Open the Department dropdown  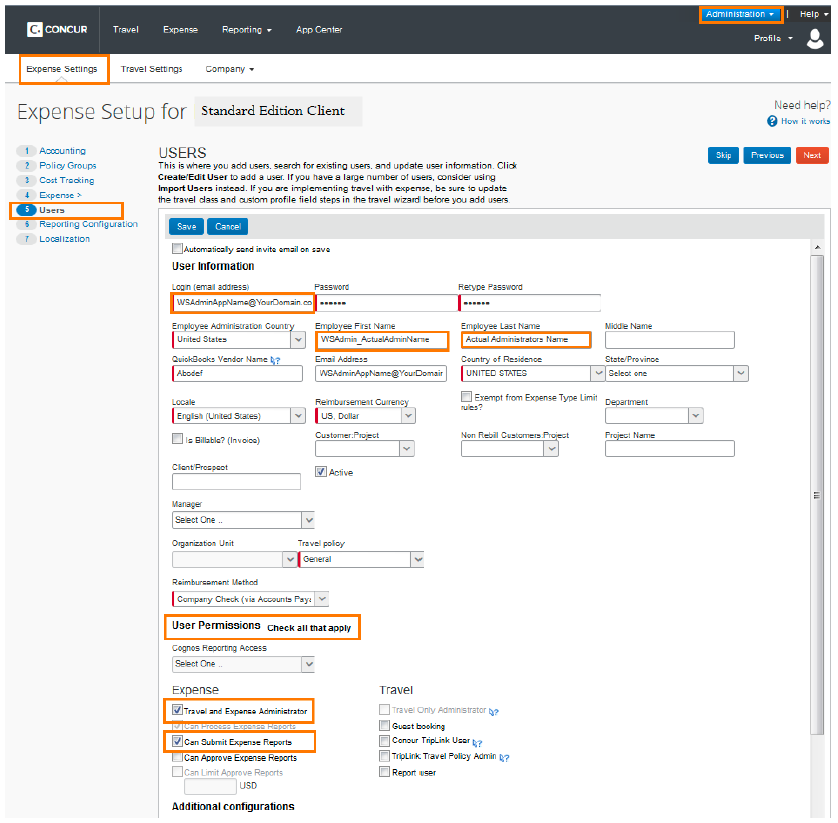[x=695, y=416]
